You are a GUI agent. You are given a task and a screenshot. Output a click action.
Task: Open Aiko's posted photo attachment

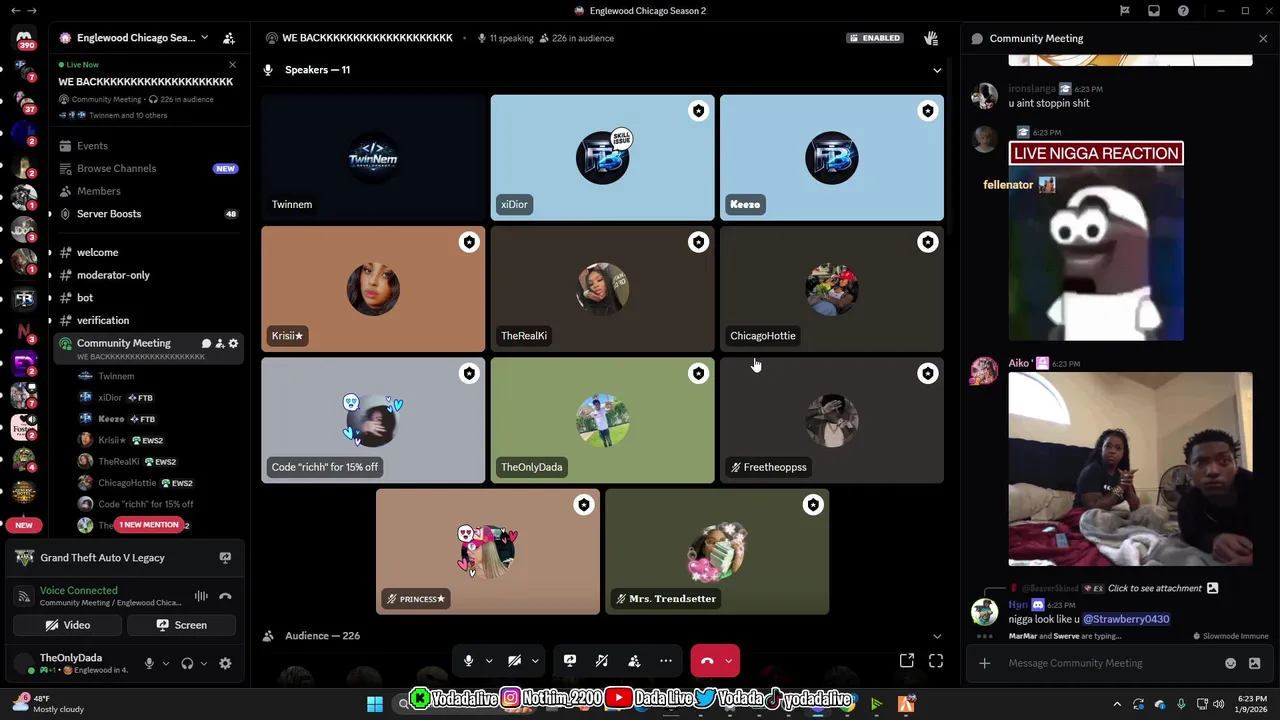(x=1130, y=469)
